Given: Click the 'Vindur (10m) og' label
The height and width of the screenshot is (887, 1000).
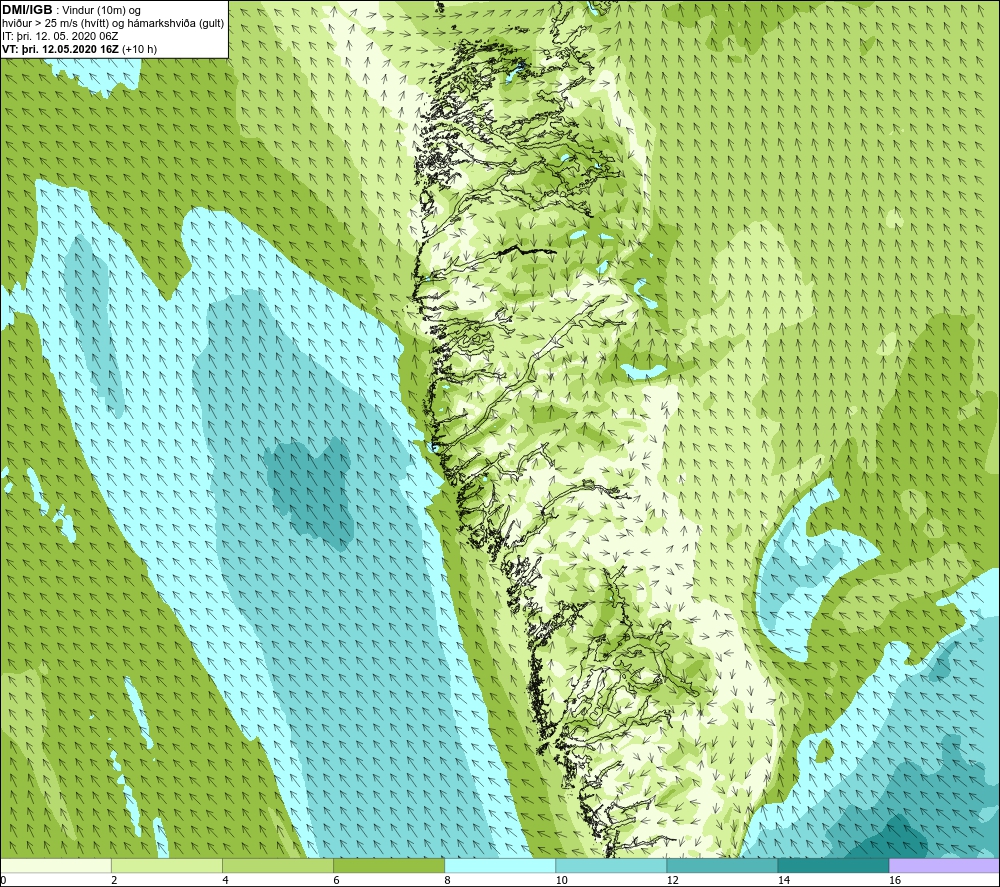Looking at the screenshot, I should [102, 11].
